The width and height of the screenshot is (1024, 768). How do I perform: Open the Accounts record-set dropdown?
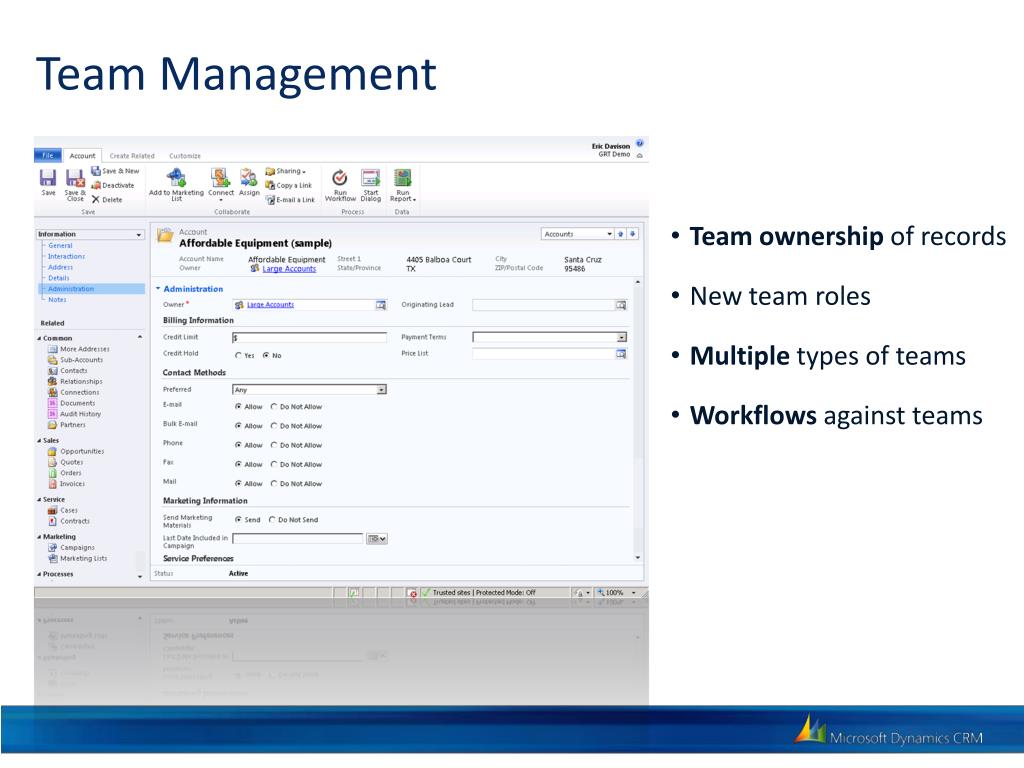pyautogui.click(x=609, y=234)
